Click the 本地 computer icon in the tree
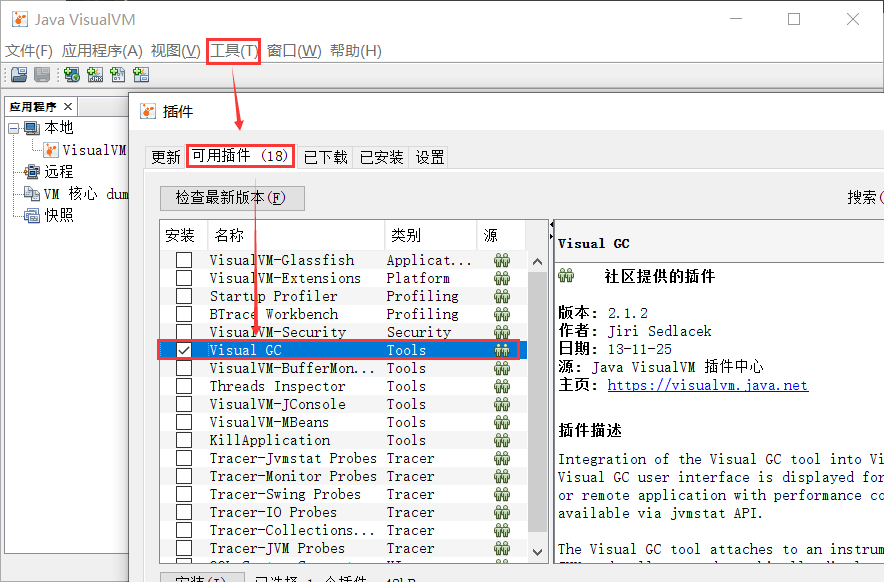Viewport: 884px width, 582px height. coord(32,128)
